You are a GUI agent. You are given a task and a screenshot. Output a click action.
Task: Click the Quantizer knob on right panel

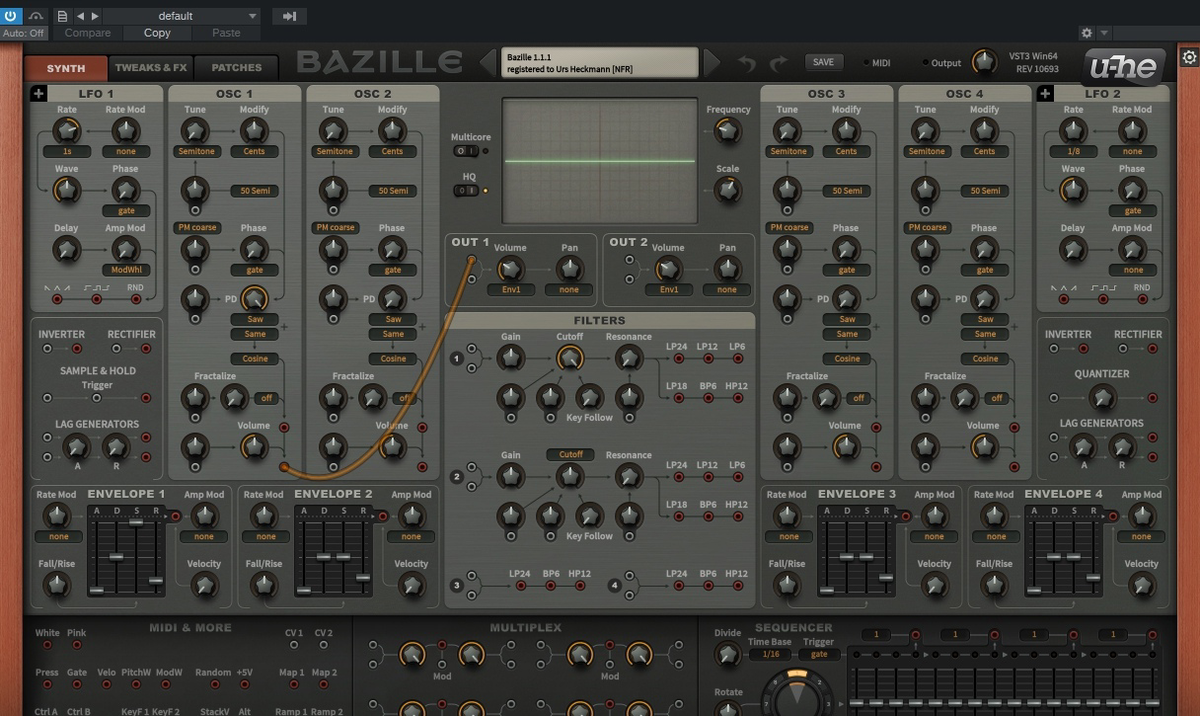point(1101,398)
